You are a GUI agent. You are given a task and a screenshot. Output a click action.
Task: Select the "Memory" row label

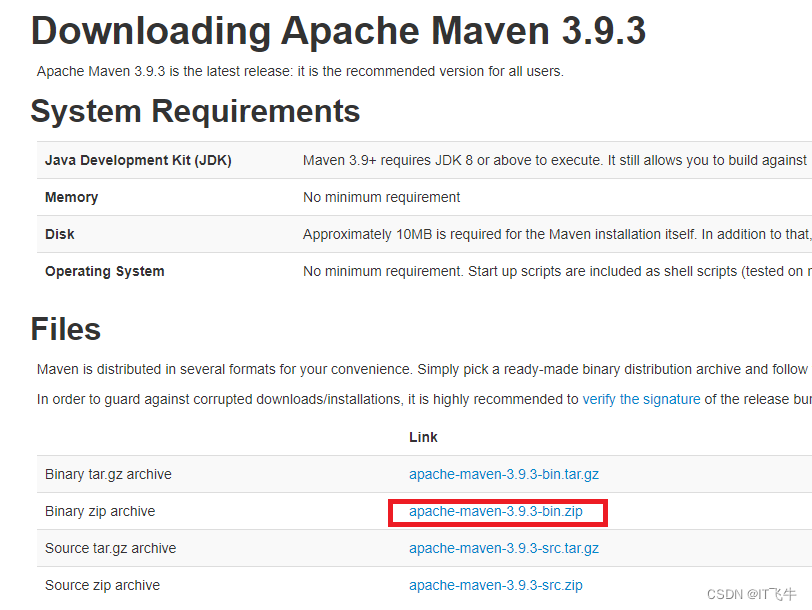tap(71, 197)
